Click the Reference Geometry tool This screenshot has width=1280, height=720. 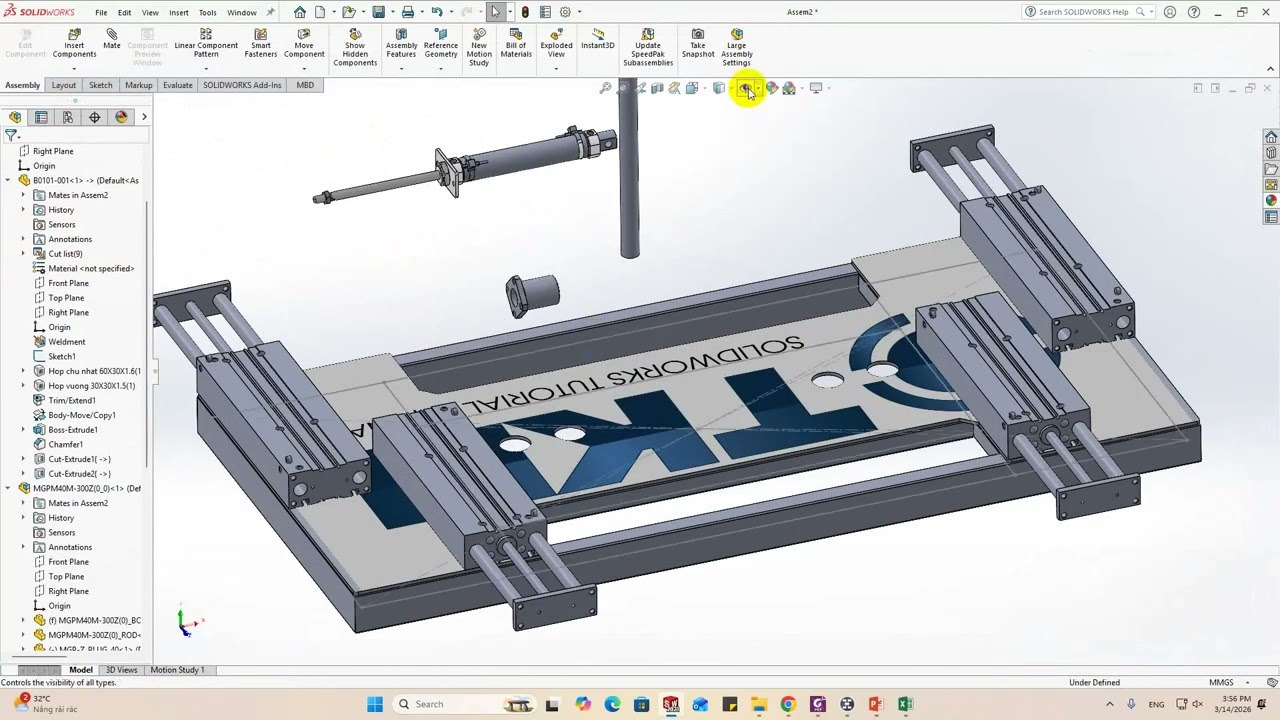click(x=441, y=43)
